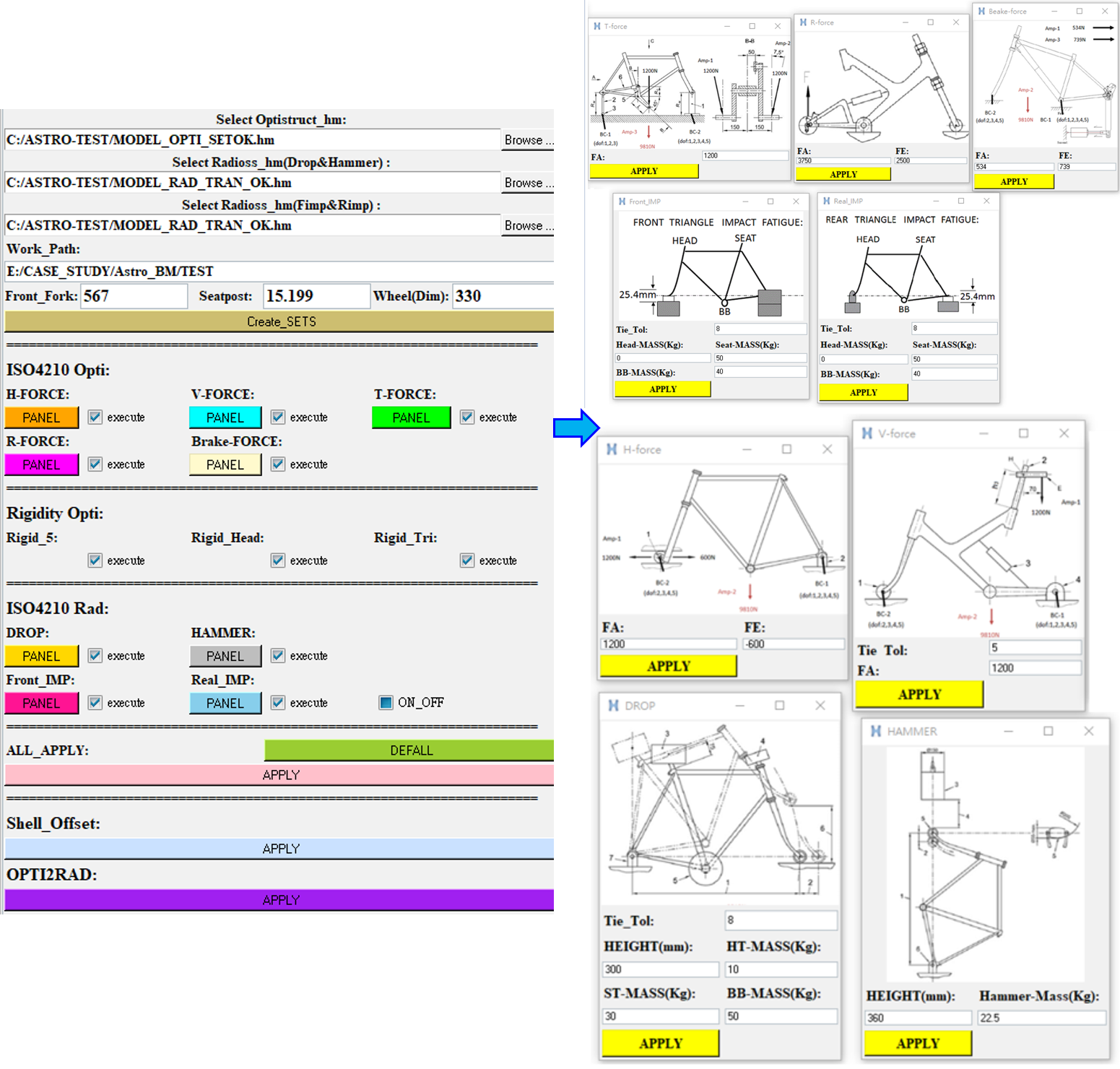Toggle the ON_OFF checkbox
Screen dimensions: 1120x1069
(386, 703)
